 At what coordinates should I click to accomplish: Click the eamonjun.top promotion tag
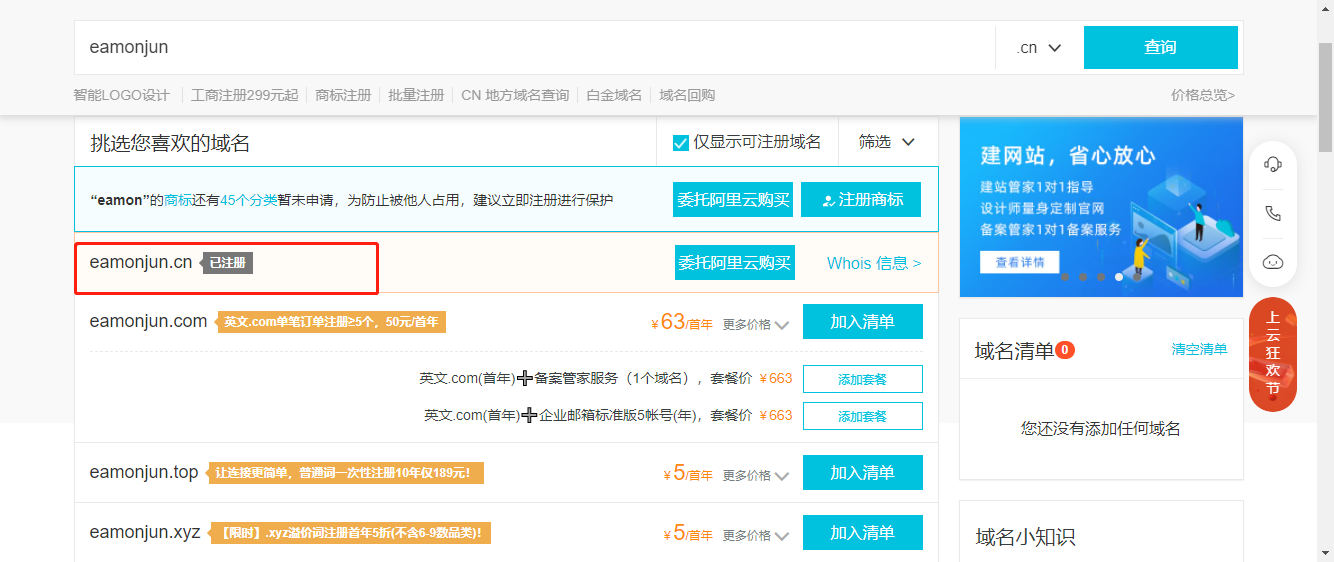[345, 473]
